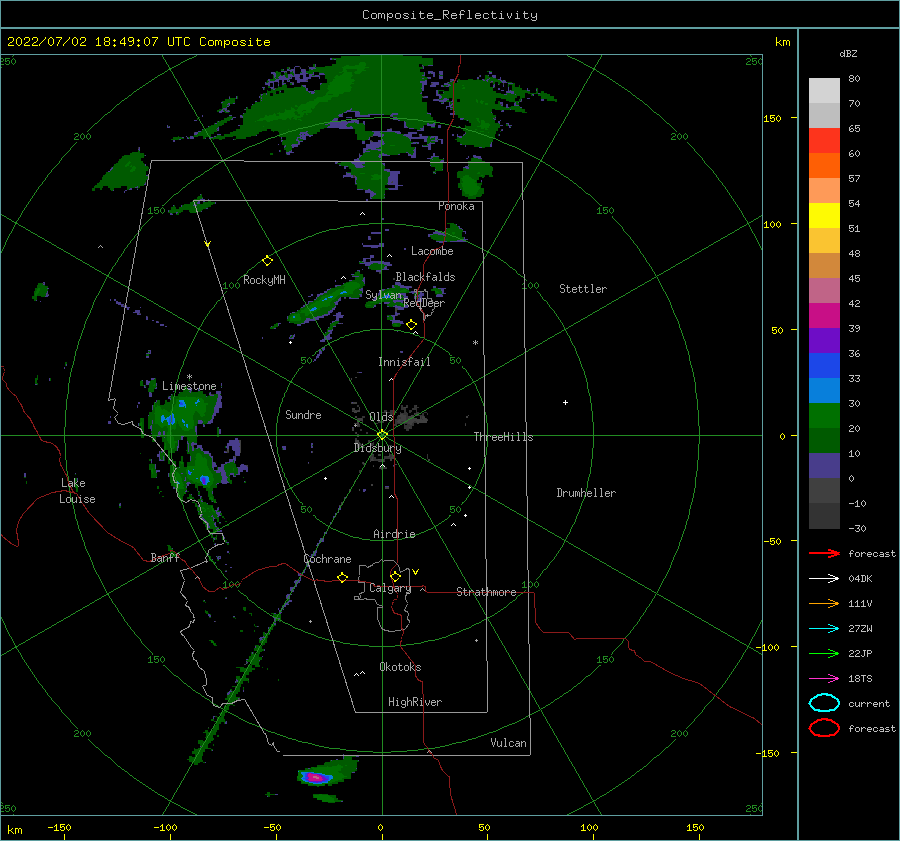Click the Blackfalds town label
Screen dimensions: 900x841
point(425,277)
